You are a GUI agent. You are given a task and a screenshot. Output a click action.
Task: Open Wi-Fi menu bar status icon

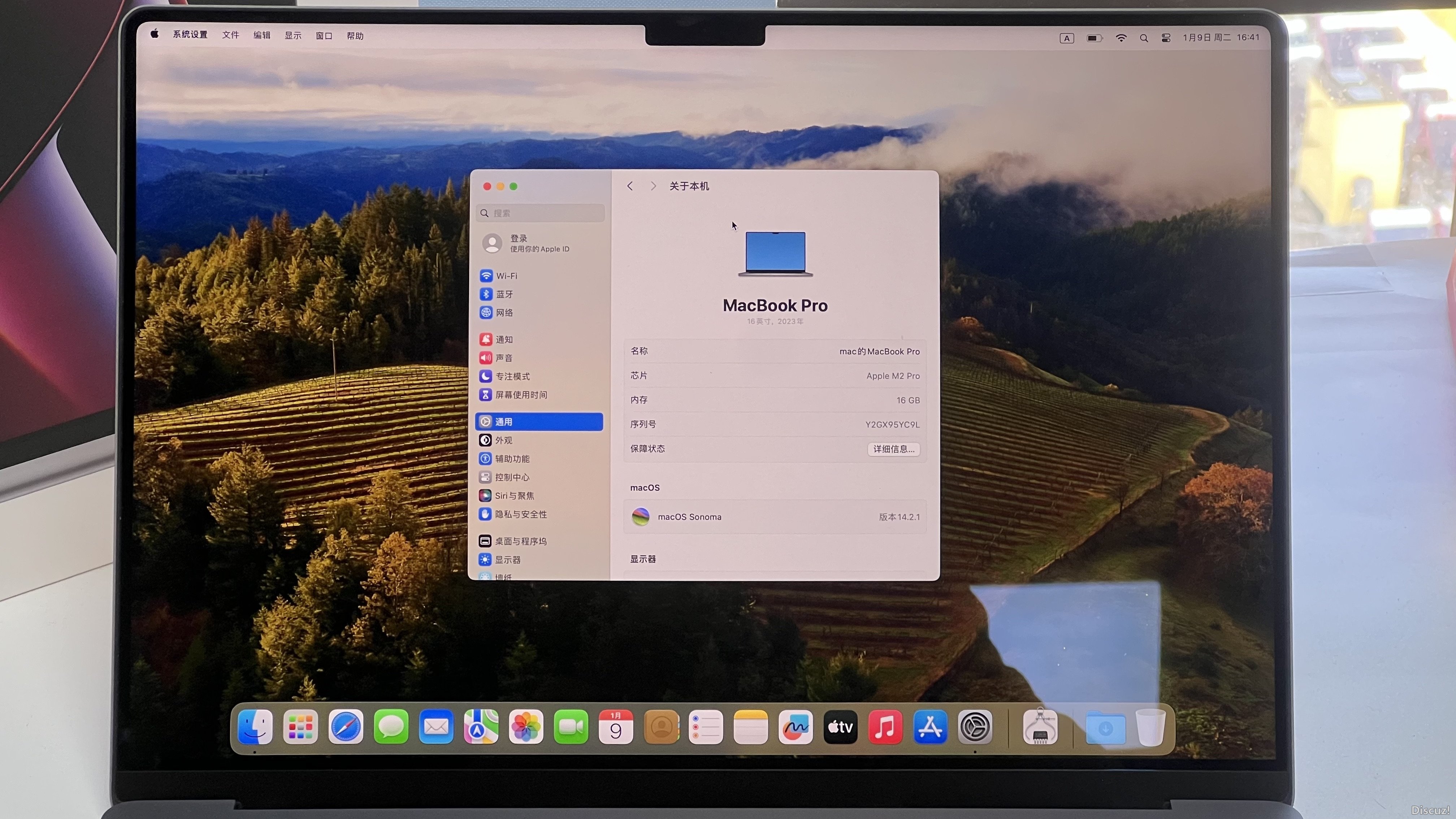1121,38
